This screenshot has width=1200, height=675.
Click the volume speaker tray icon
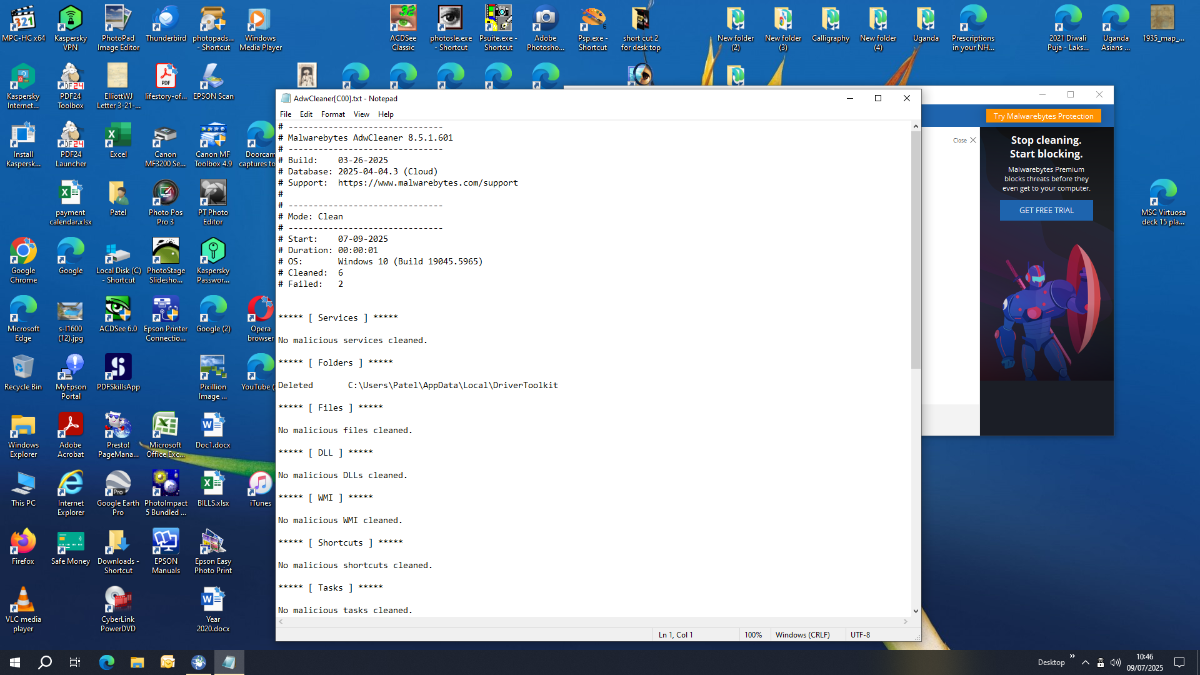point(1116,662)
